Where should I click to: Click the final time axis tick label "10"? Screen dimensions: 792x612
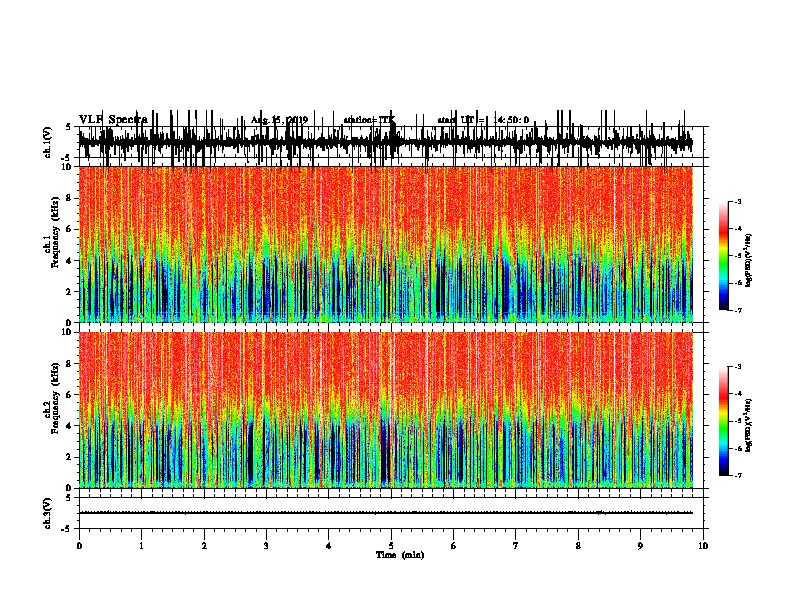pyautogui.click(x=703, y=546)
